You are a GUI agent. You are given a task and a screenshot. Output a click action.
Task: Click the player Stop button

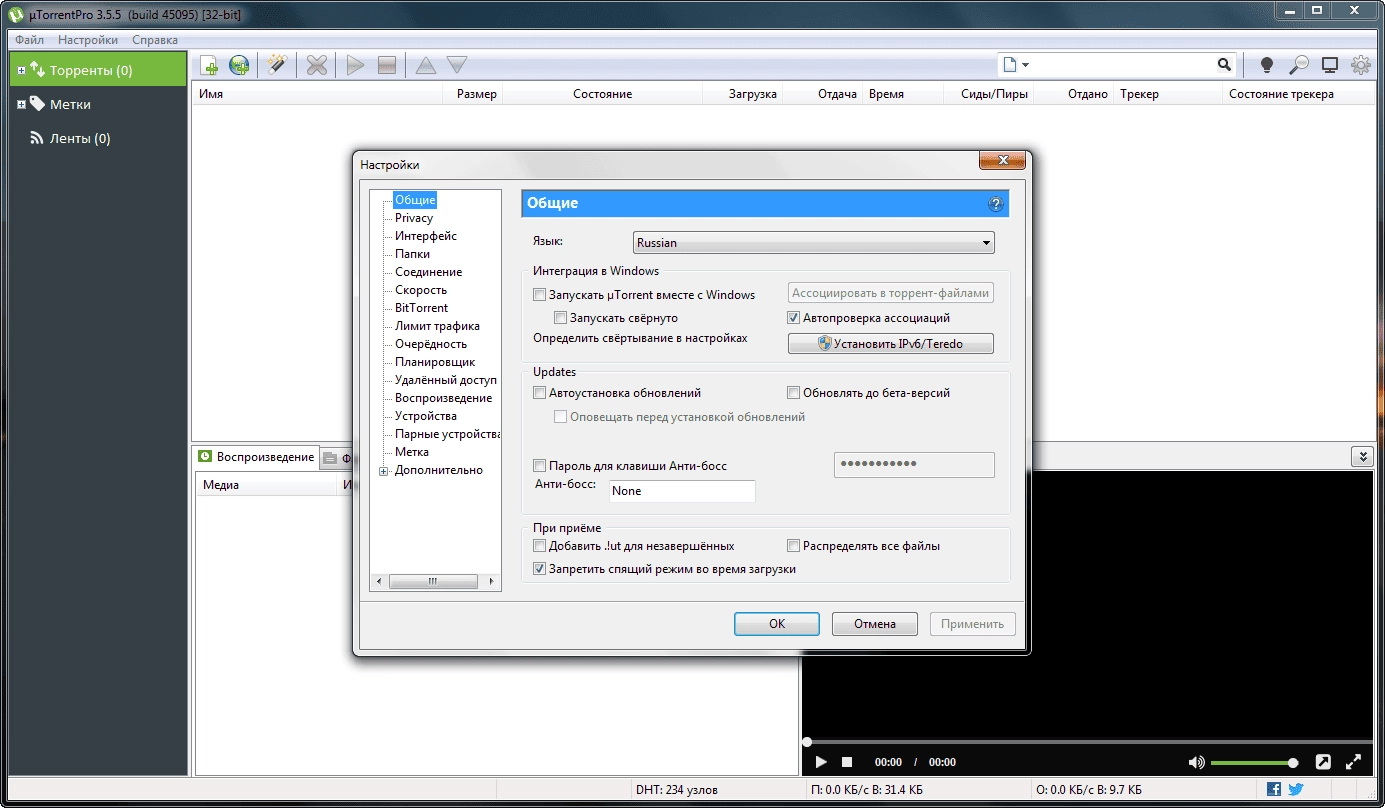pos(847,762)
